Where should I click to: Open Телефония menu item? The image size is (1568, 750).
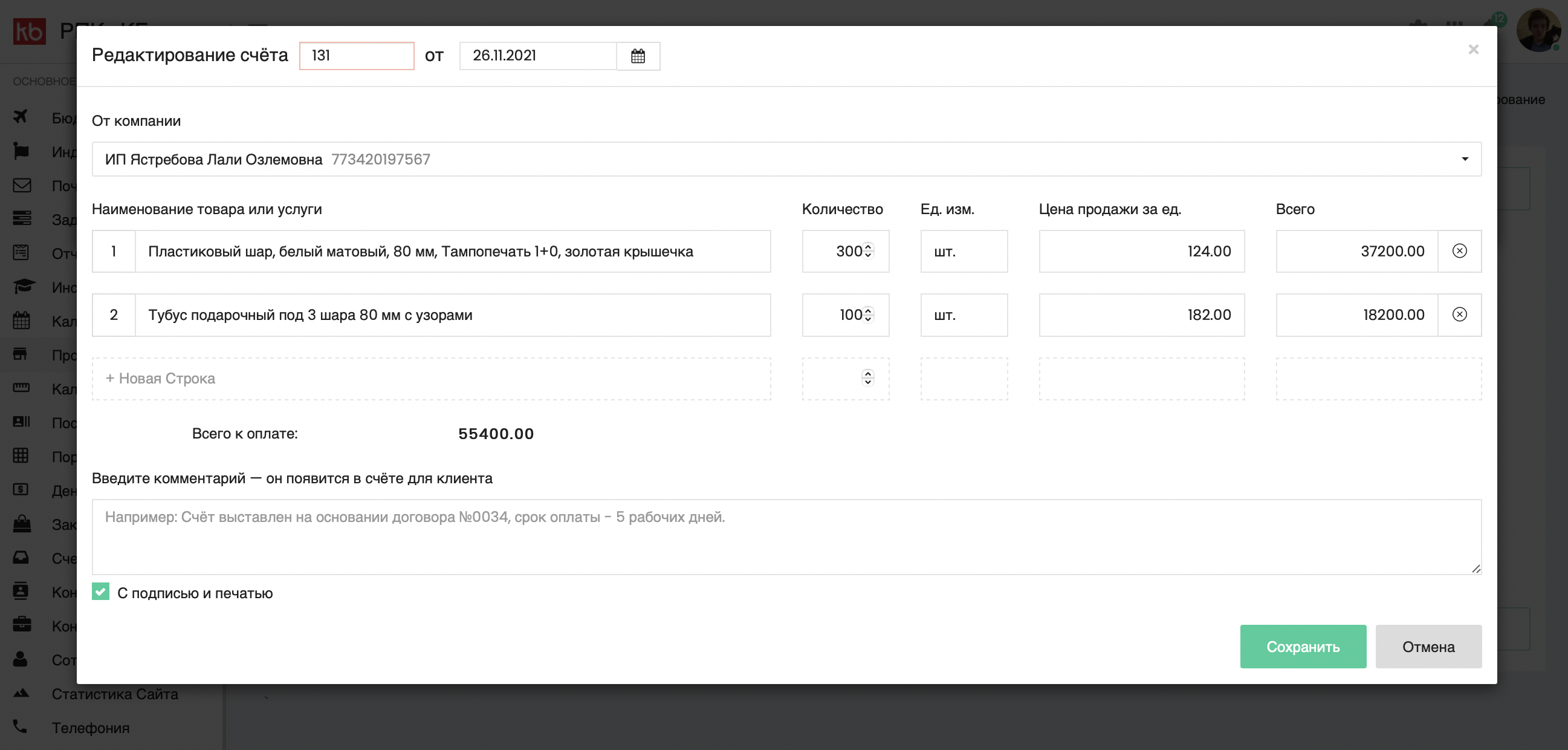point(91,728)
